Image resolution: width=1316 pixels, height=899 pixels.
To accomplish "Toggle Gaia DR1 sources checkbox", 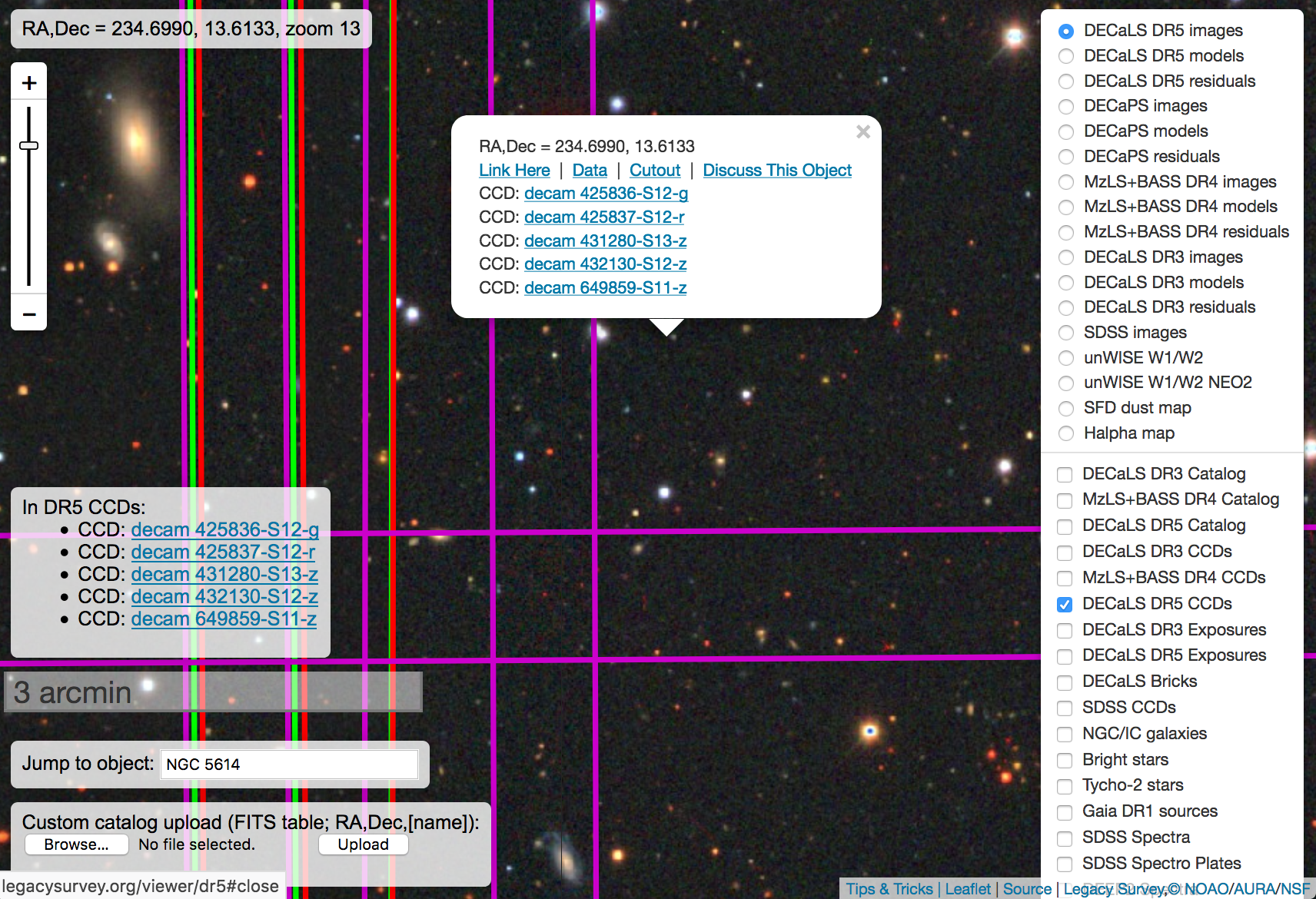I will click(1065, 812).
